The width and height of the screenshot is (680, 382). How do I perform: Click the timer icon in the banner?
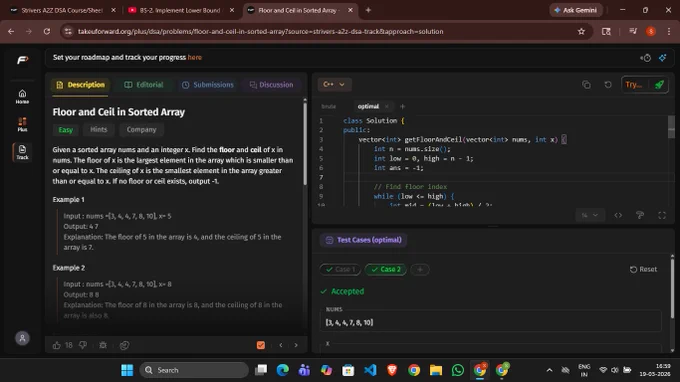click(x=645, y=58)
